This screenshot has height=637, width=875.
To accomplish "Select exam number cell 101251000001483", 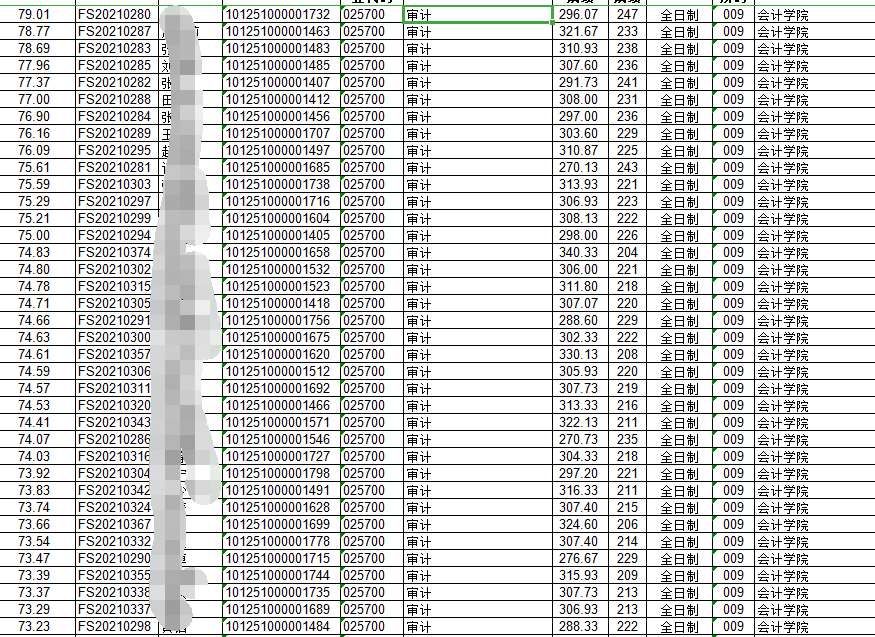I will click(278, 49).
